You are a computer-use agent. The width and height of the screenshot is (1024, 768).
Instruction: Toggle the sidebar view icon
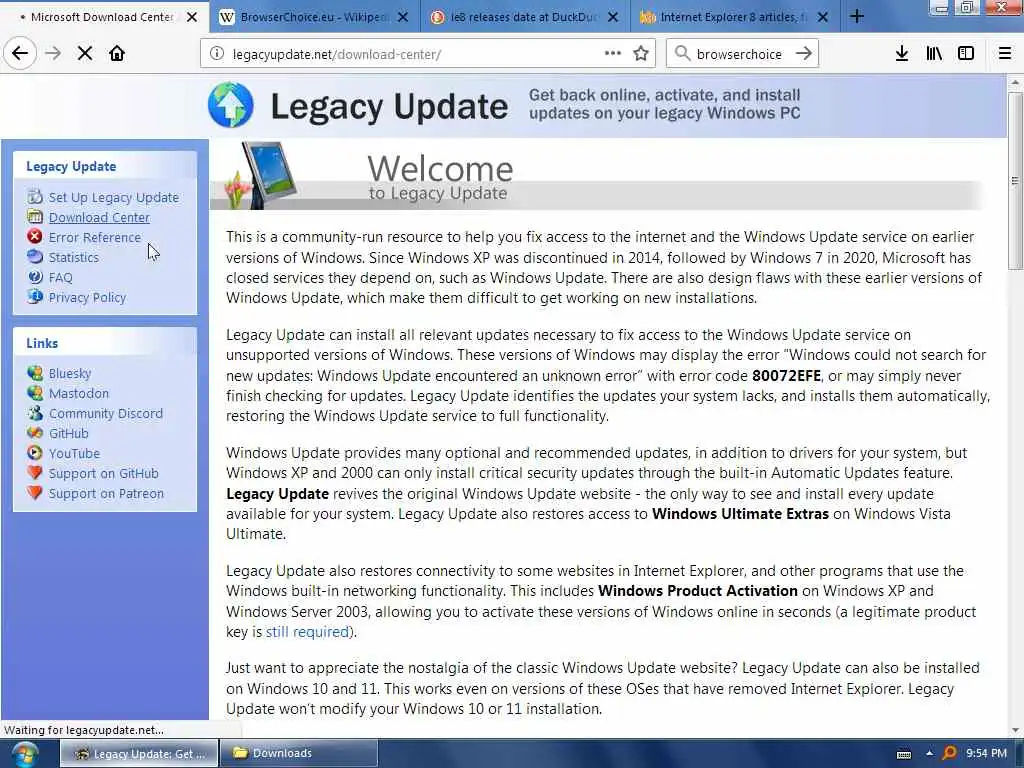[x=966, y=54]
